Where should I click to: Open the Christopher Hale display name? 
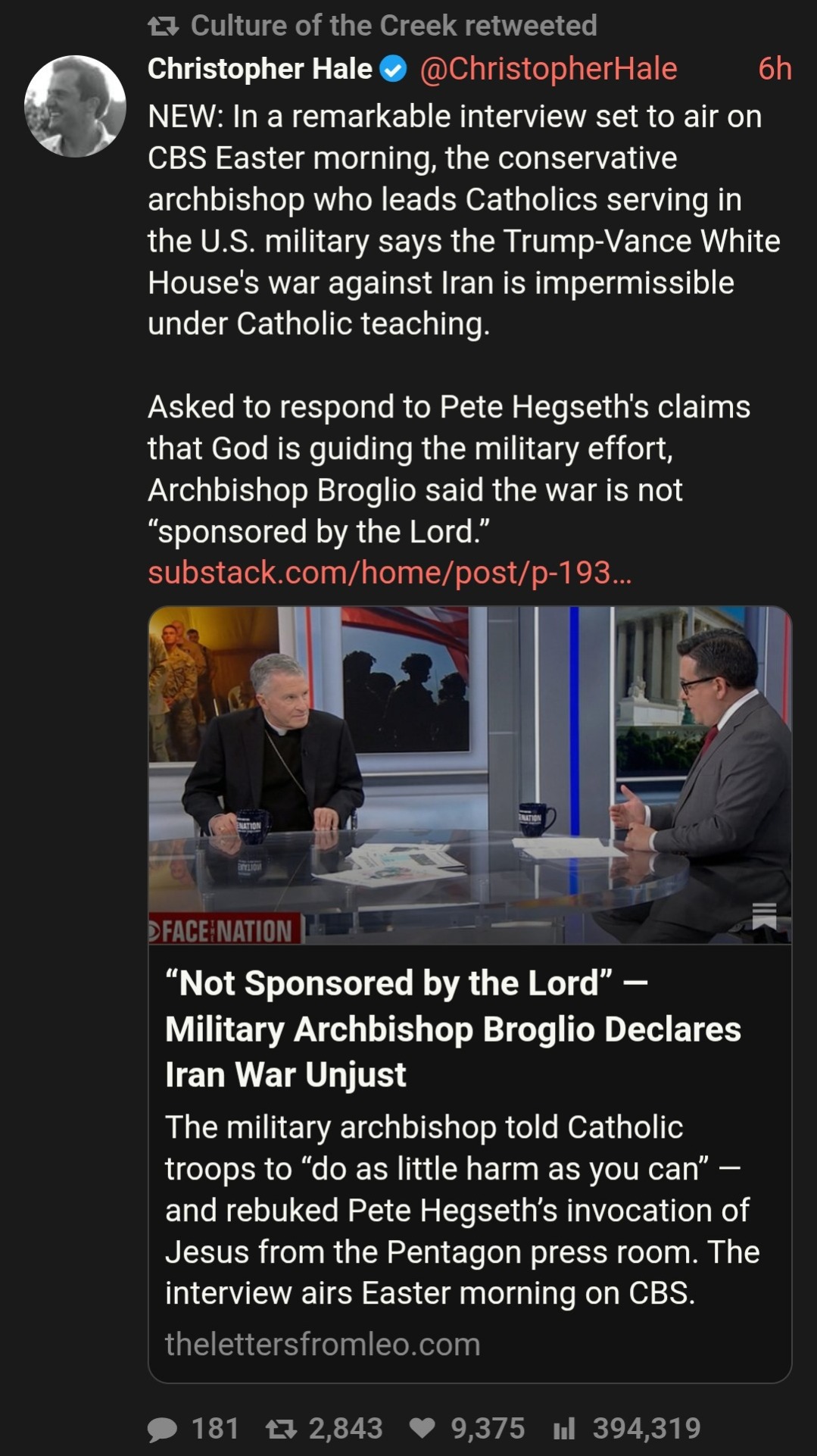(260, 69)
